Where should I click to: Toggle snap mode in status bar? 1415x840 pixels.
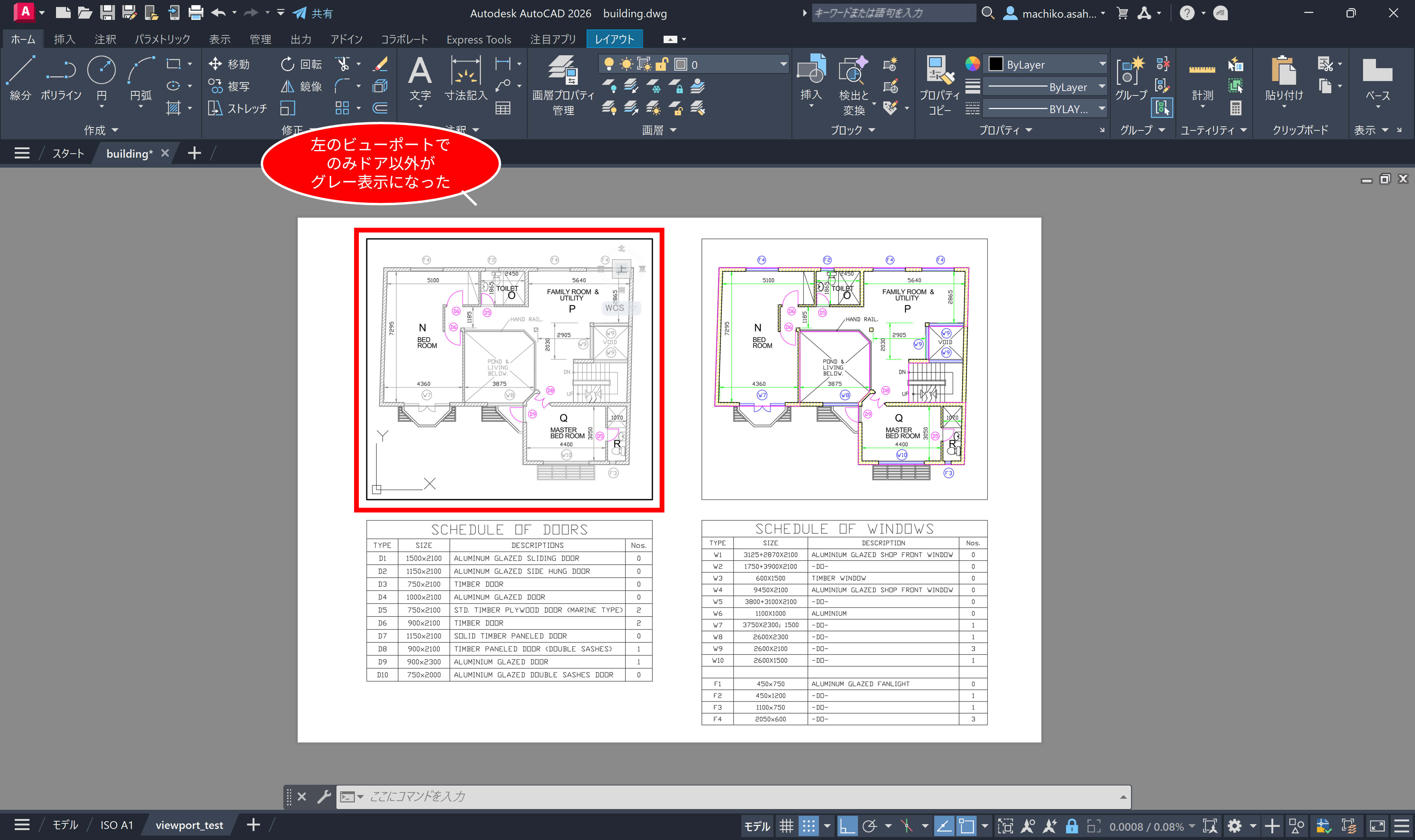pyautogui.click(x=809, y=826)
